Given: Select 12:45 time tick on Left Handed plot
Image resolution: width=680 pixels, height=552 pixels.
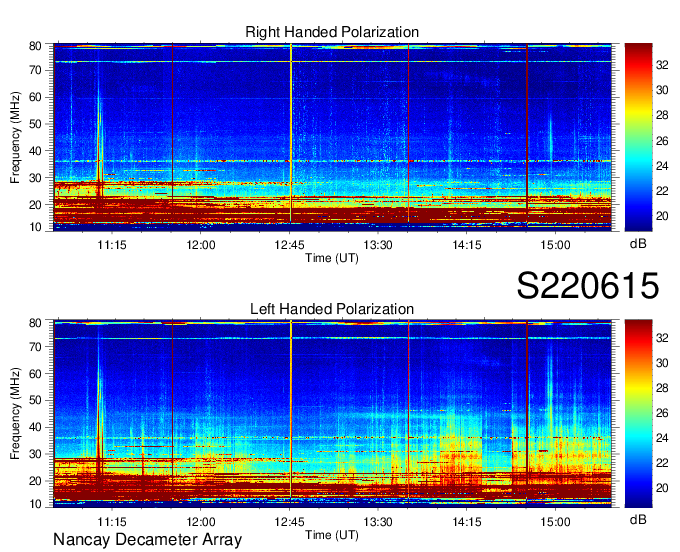Looking at the screenshot, I should click(289, 522).
